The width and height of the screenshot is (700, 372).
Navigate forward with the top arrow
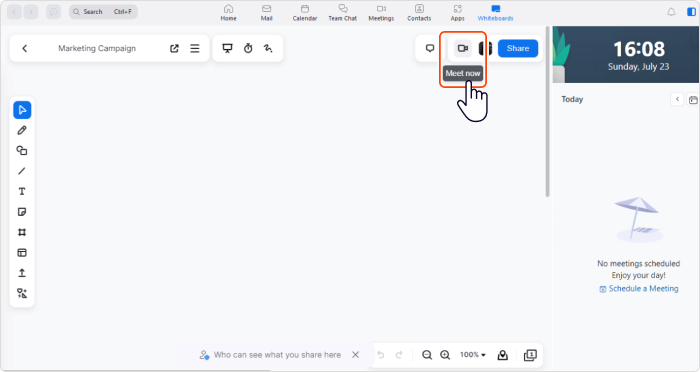[x=31, y=12]
